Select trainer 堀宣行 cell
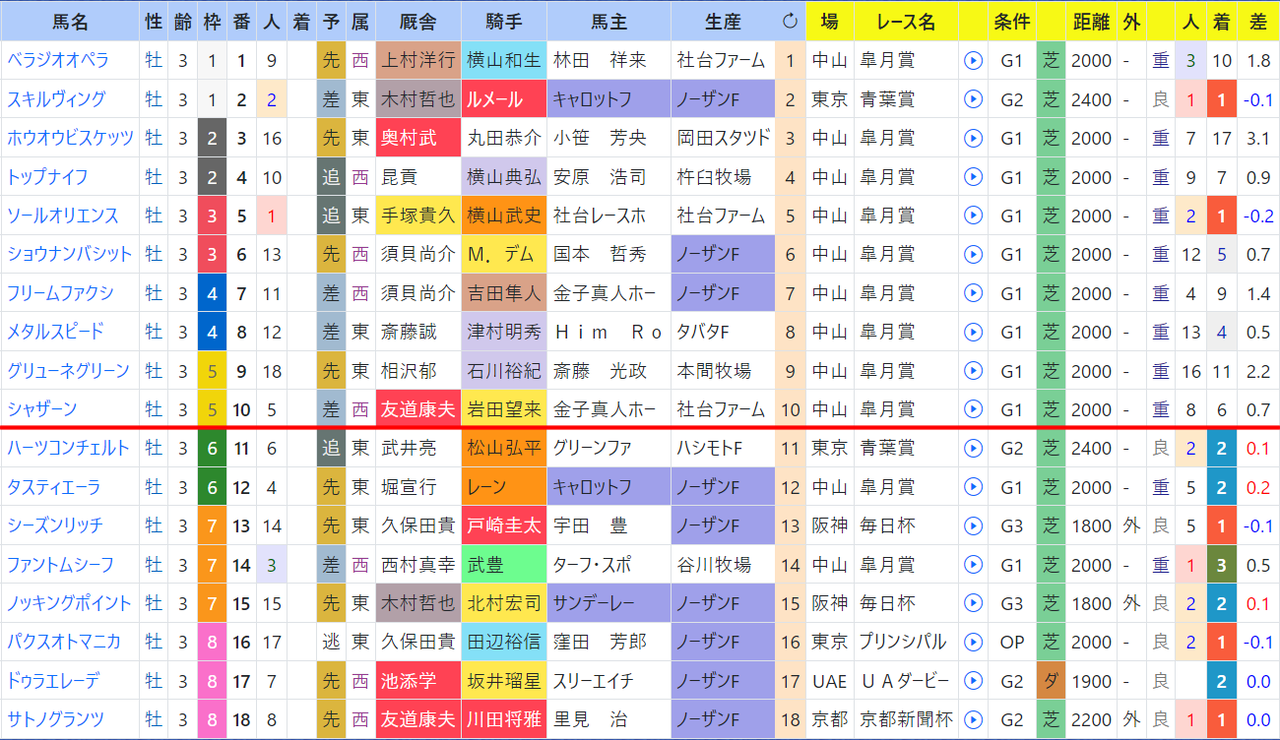 coord(418,487)
